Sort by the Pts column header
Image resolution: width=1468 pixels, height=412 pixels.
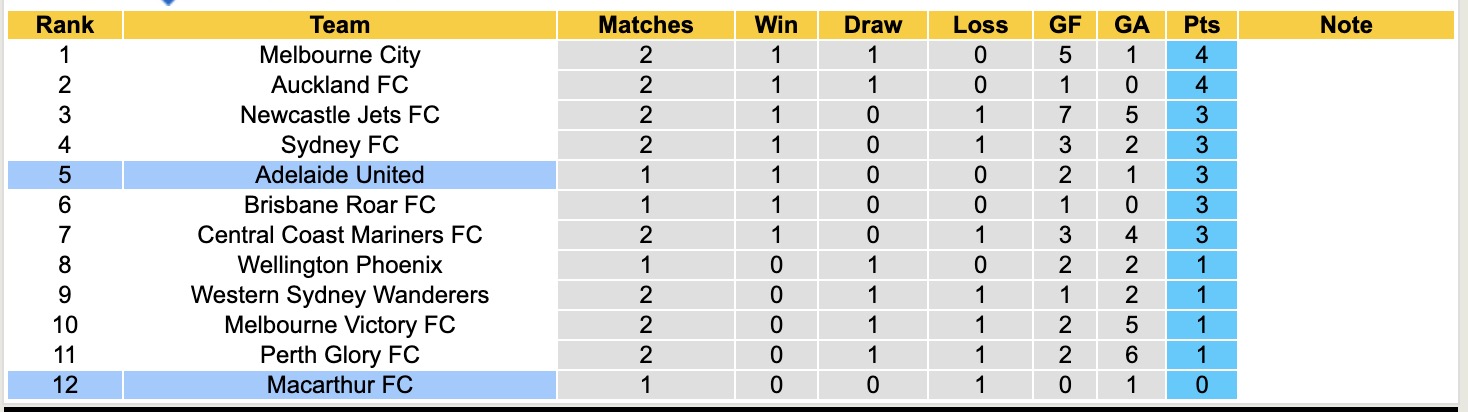(1201, 25)
